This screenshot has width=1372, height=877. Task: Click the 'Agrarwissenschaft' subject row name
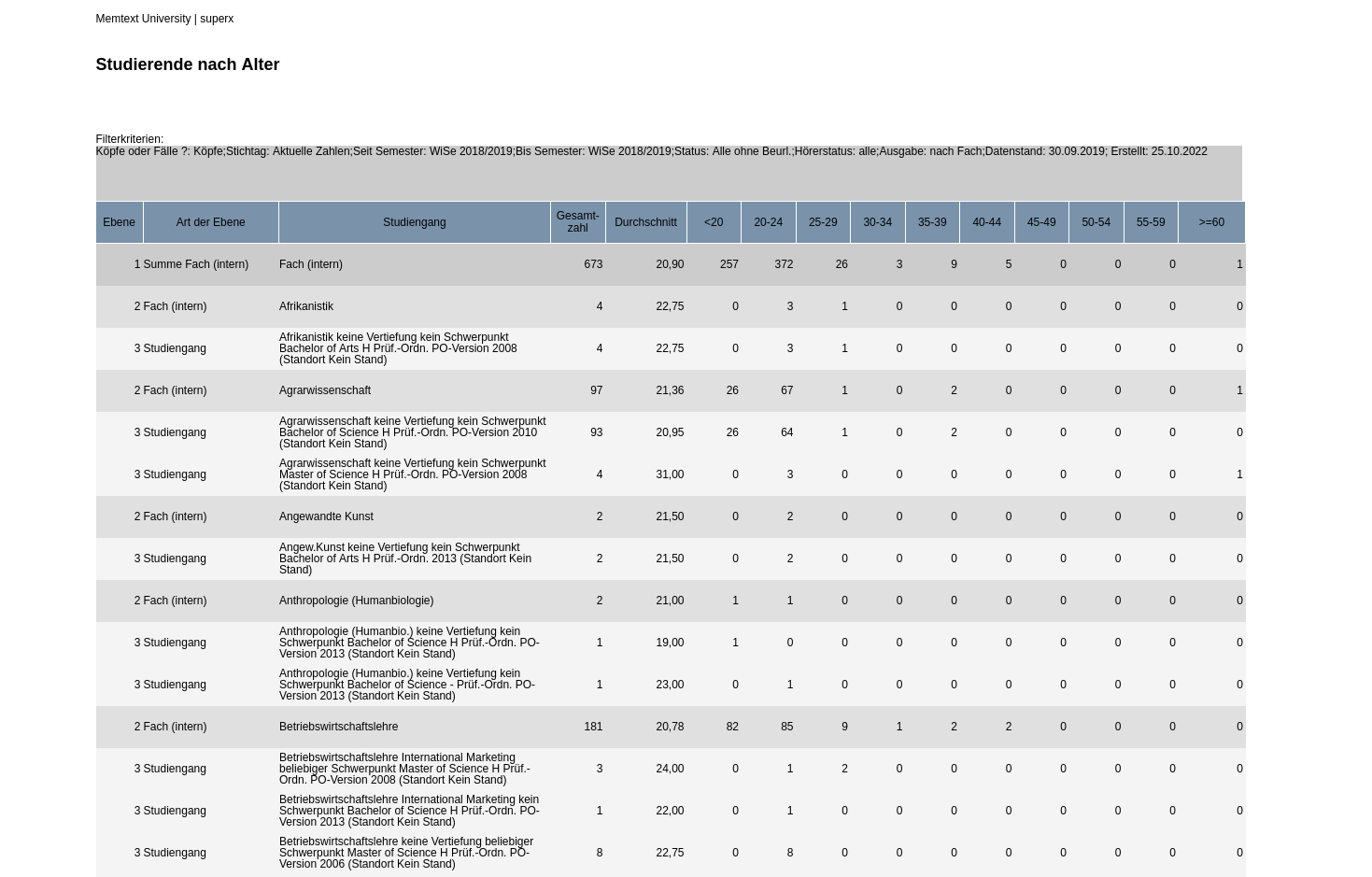(325, 390)
